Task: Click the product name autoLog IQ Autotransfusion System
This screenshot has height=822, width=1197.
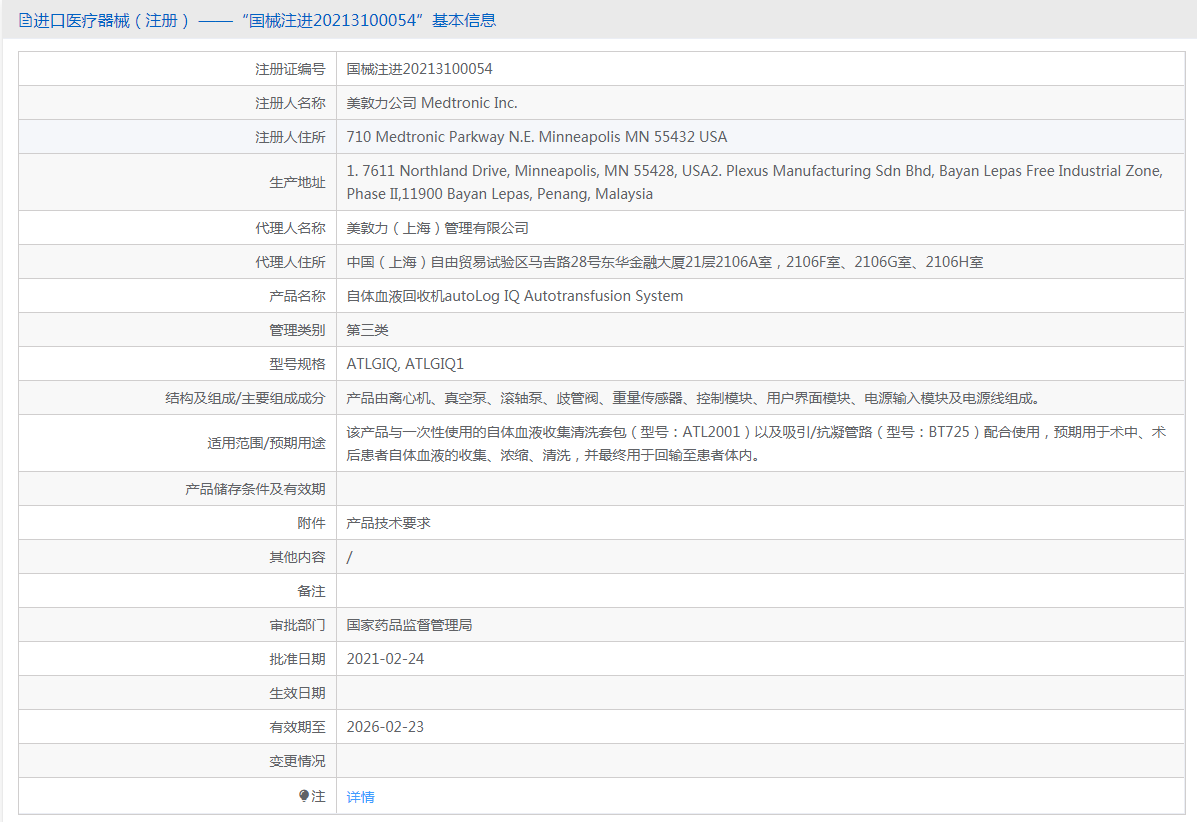Action: 514,296
